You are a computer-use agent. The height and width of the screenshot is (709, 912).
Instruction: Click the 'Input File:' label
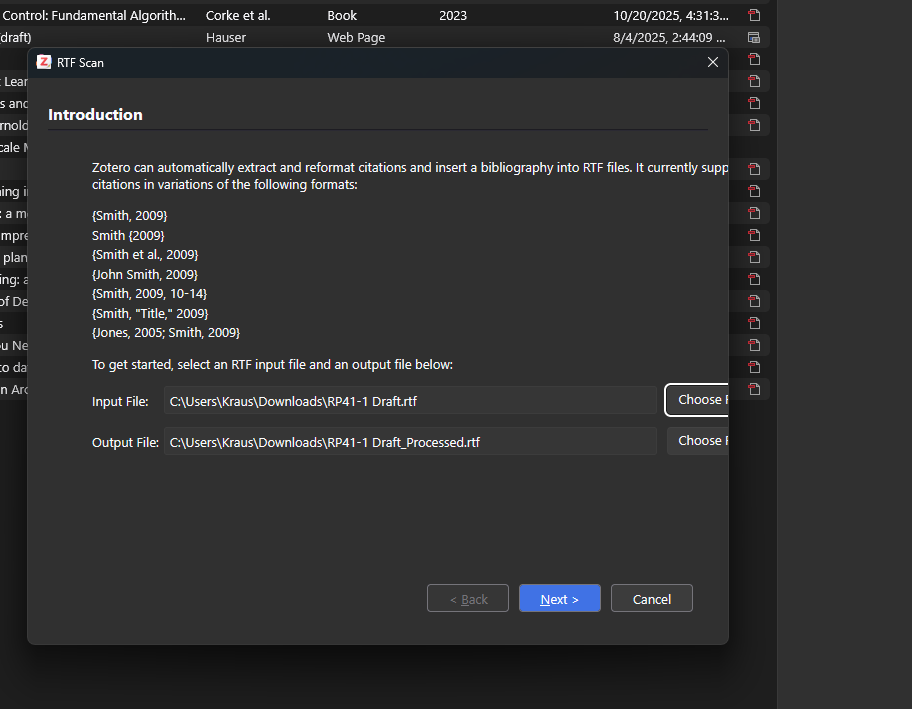tap(120, 401)
